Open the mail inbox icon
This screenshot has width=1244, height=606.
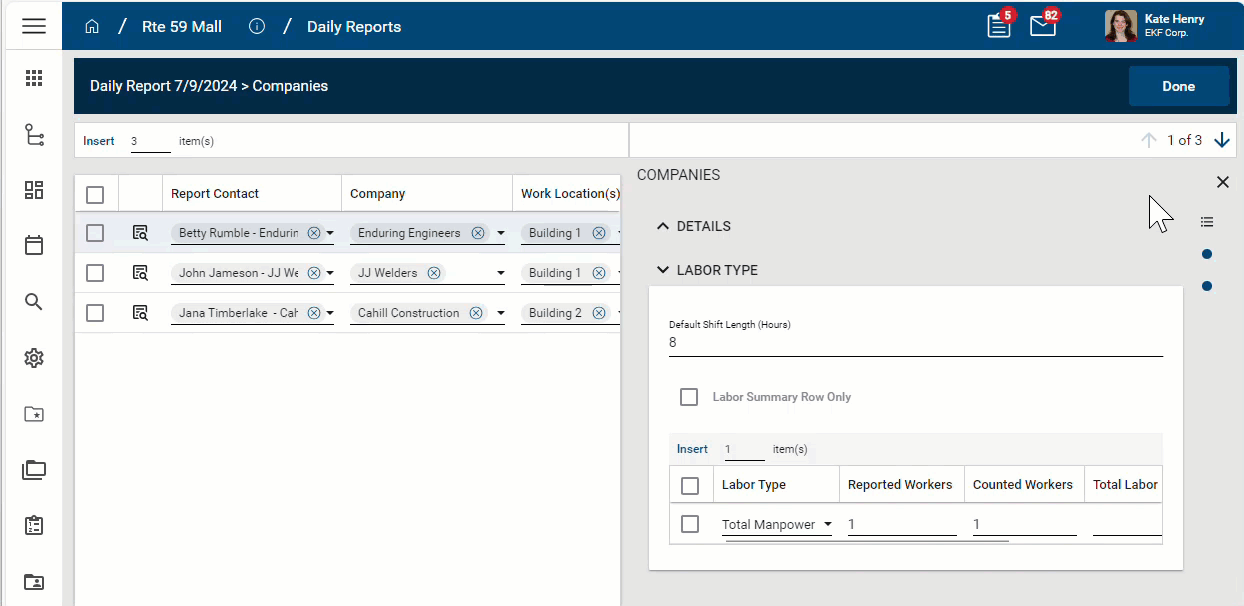1042,27
